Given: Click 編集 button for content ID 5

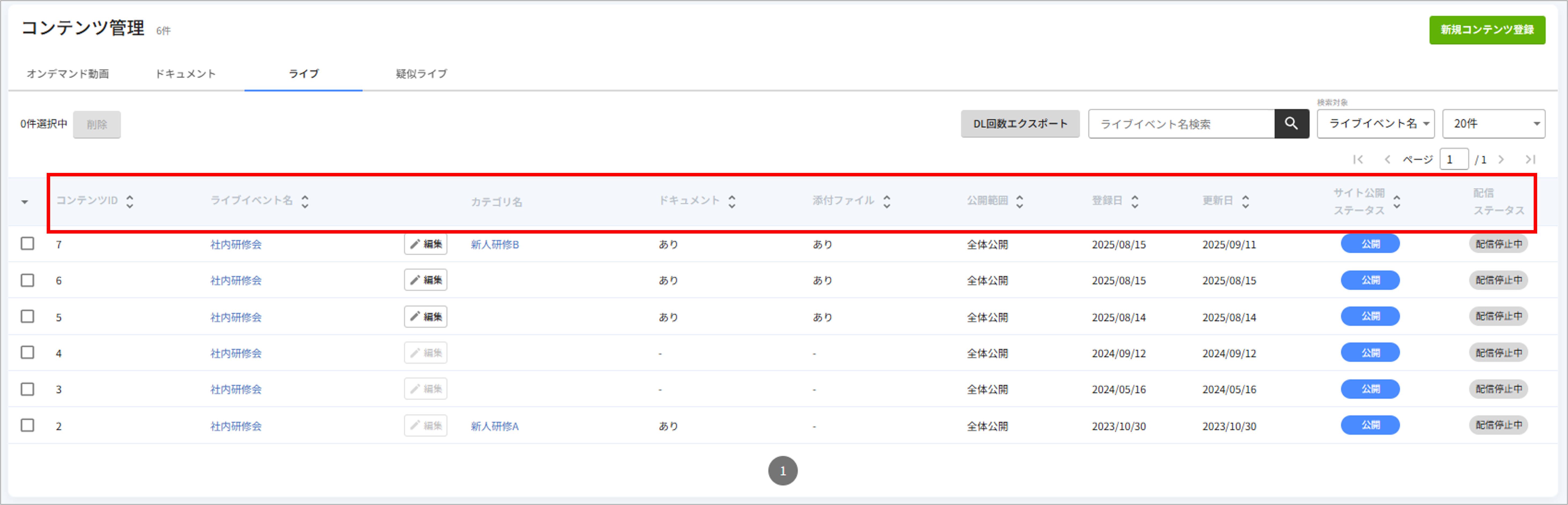Looking at the screenshot, I should (425, 317).
